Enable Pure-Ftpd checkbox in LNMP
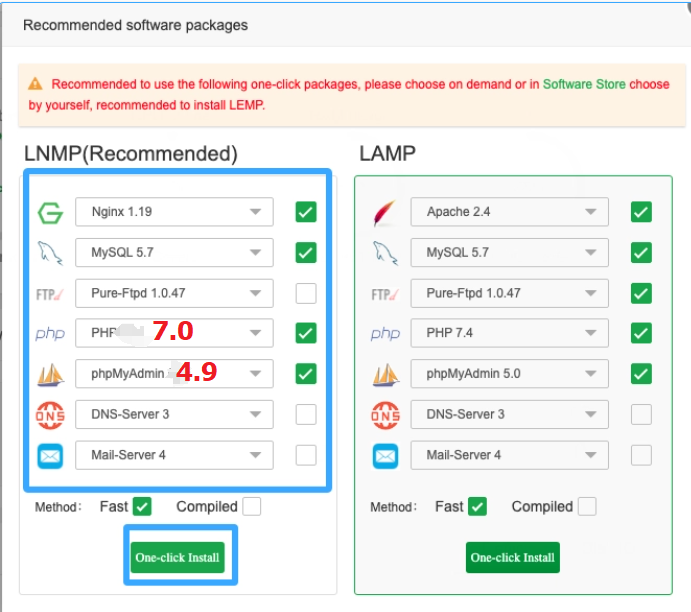 pyautogui.click(x=306, y=293)
